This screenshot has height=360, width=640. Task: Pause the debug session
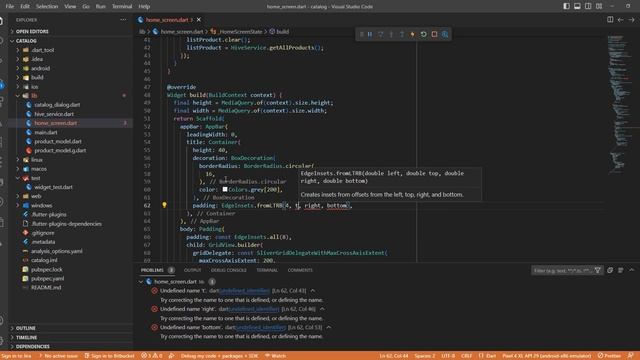(370, 34)
